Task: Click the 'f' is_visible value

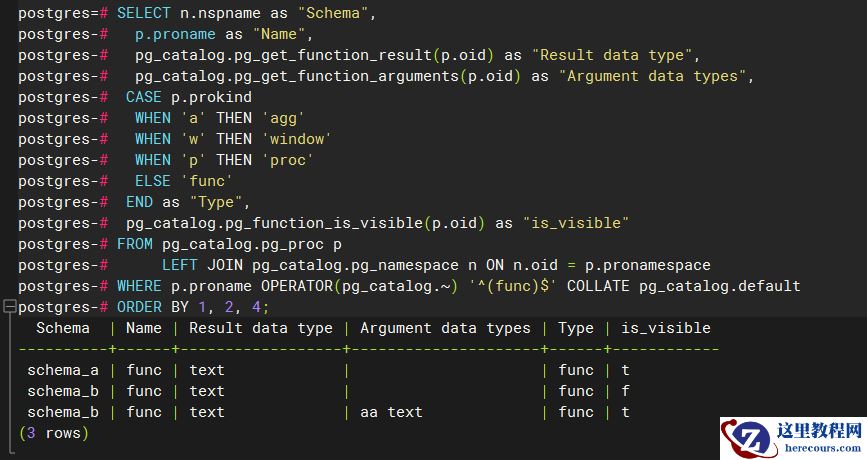Action: [x=625, y=391]
